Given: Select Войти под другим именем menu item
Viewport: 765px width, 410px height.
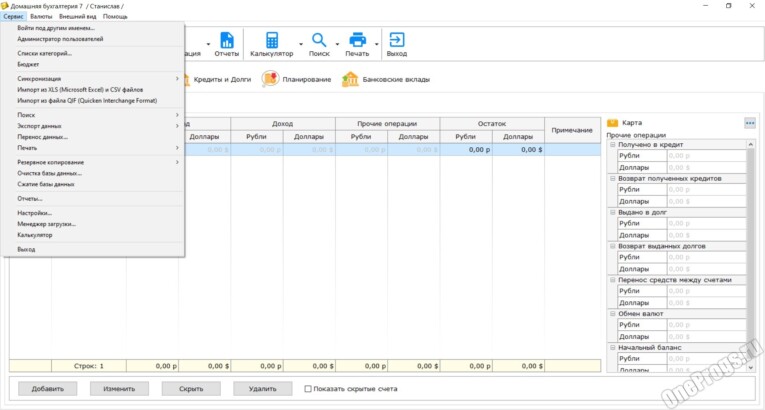Looking at the screenshot, I should [x=93, y=28].
